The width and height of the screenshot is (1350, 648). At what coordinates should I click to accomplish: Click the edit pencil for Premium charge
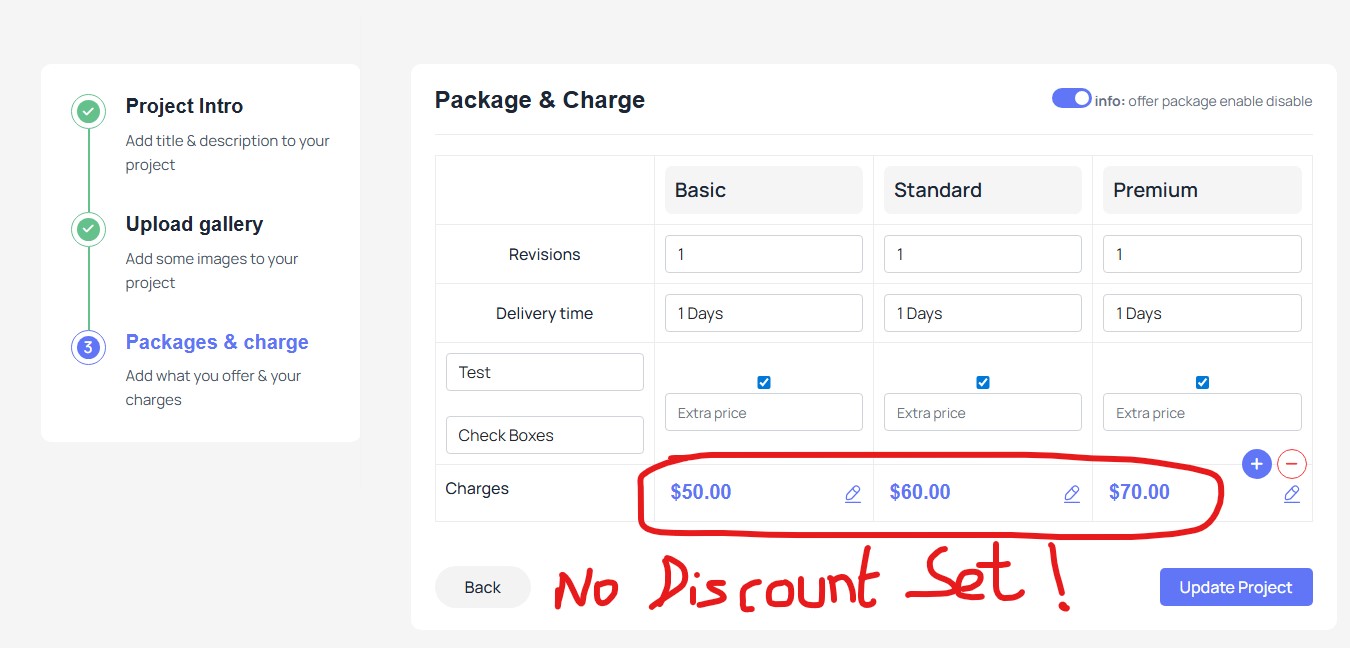[x=1292, y=493]
